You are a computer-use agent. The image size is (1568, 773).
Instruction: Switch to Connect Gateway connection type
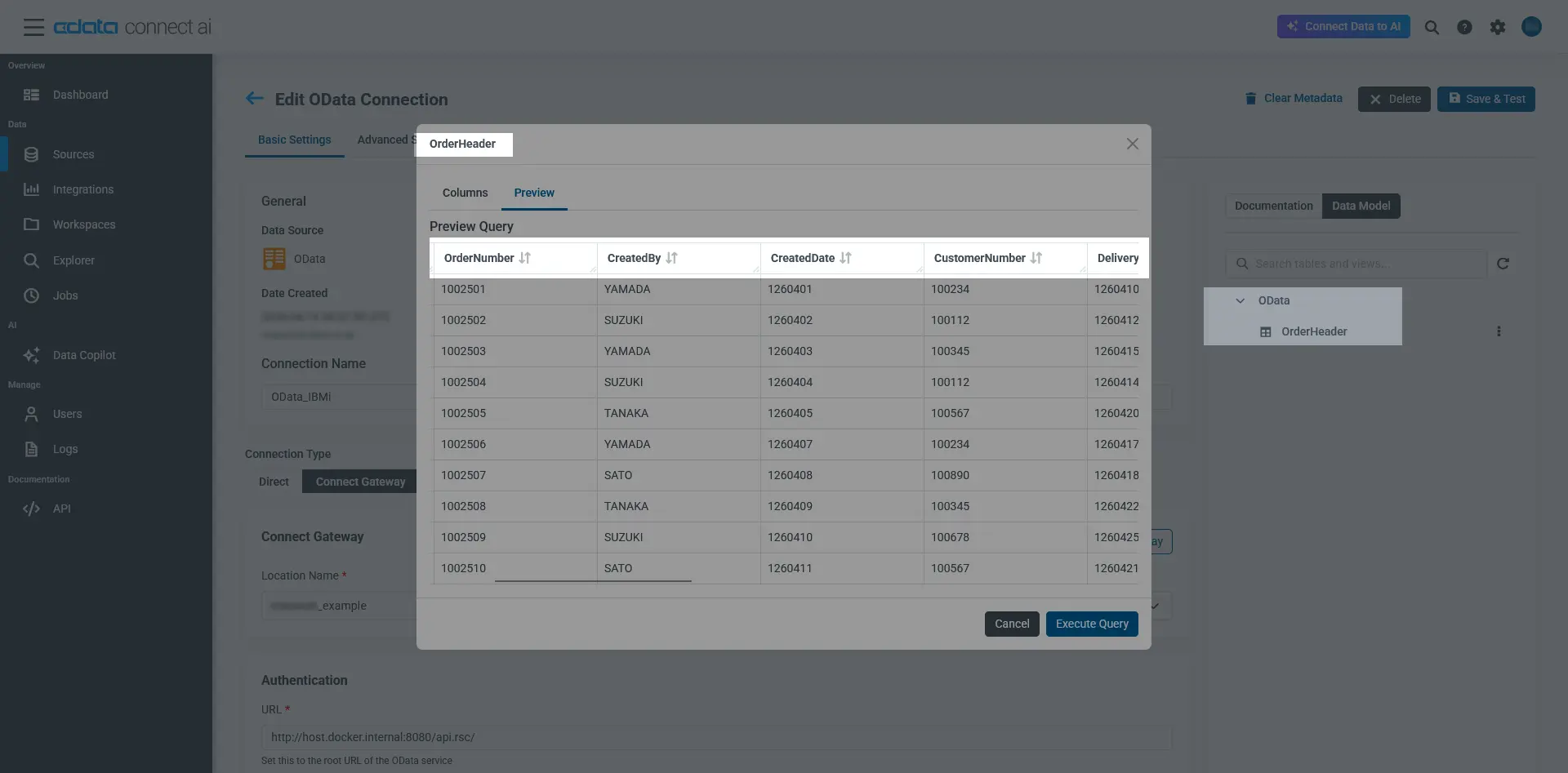[362, 482]
